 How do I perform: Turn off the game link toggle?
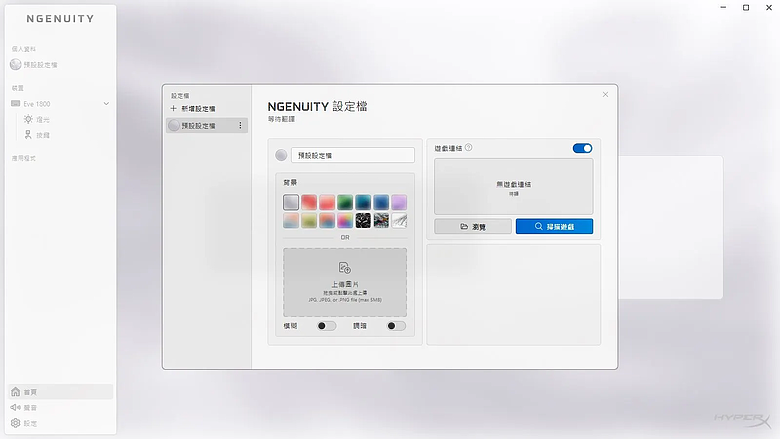(583, 148)
